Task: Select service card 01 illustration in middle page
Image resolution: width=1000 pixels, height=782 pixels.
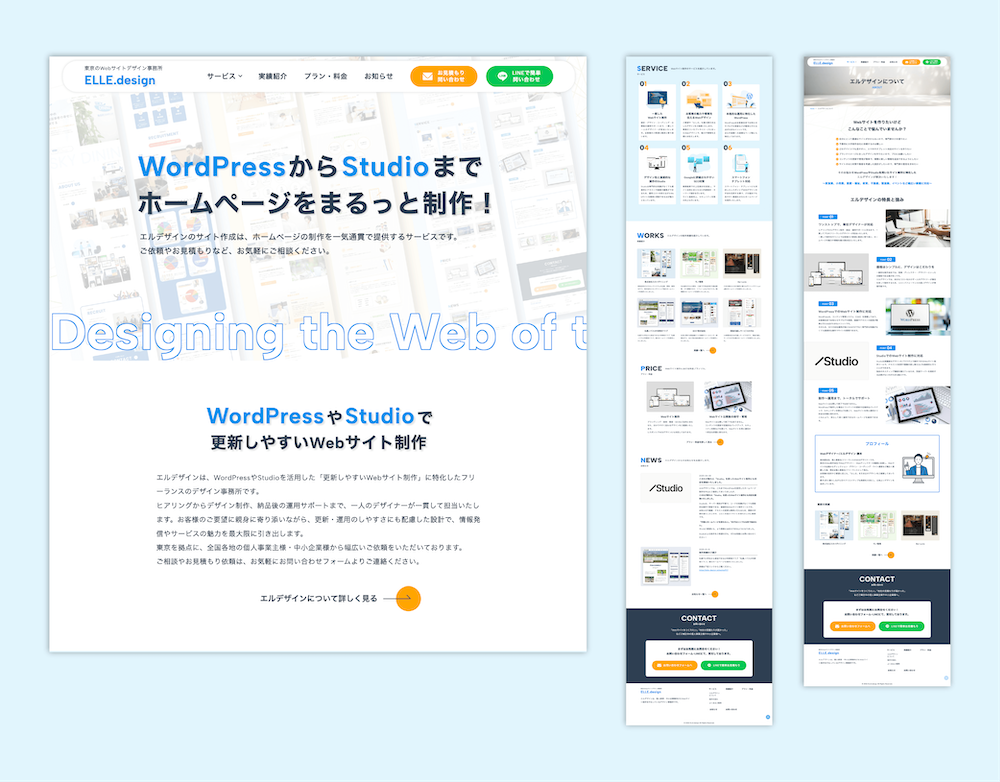Action: 658,100
